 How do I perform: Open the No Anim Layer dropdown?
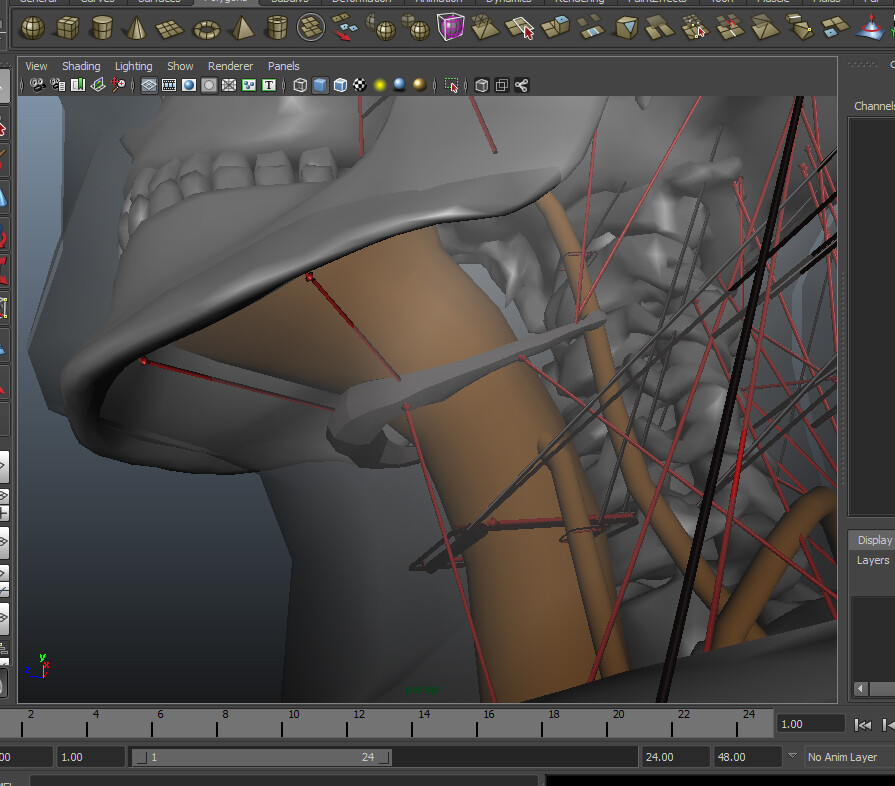pos(842,757)
